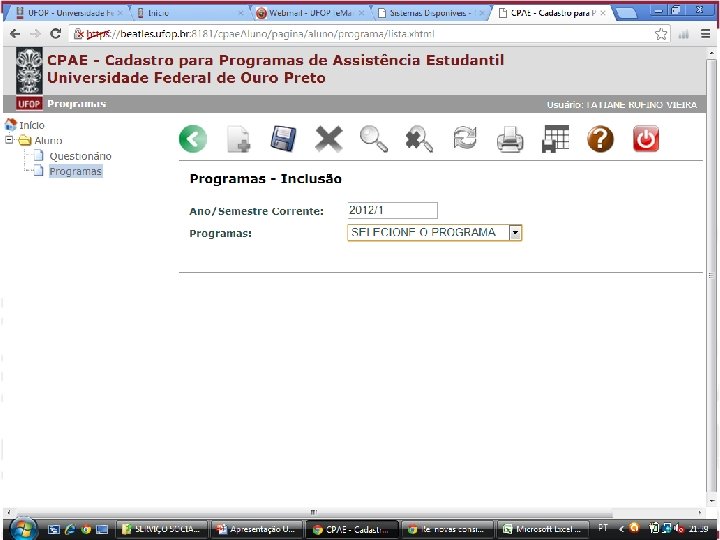The image size is (720, 540).
Task: Select the CPAE - Cadastro browser tab
Action: (x=551, y=13)
